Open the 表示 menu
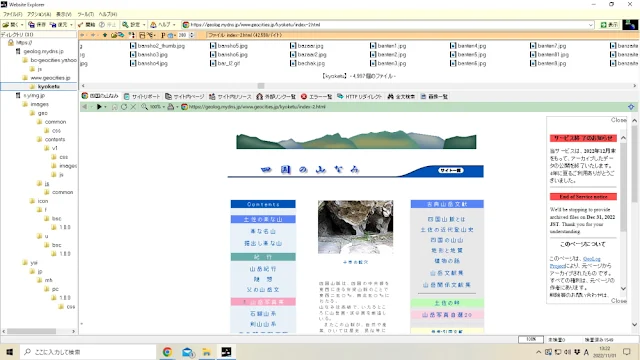The height and width of the screenshot is (360, 640). point(63,14)
